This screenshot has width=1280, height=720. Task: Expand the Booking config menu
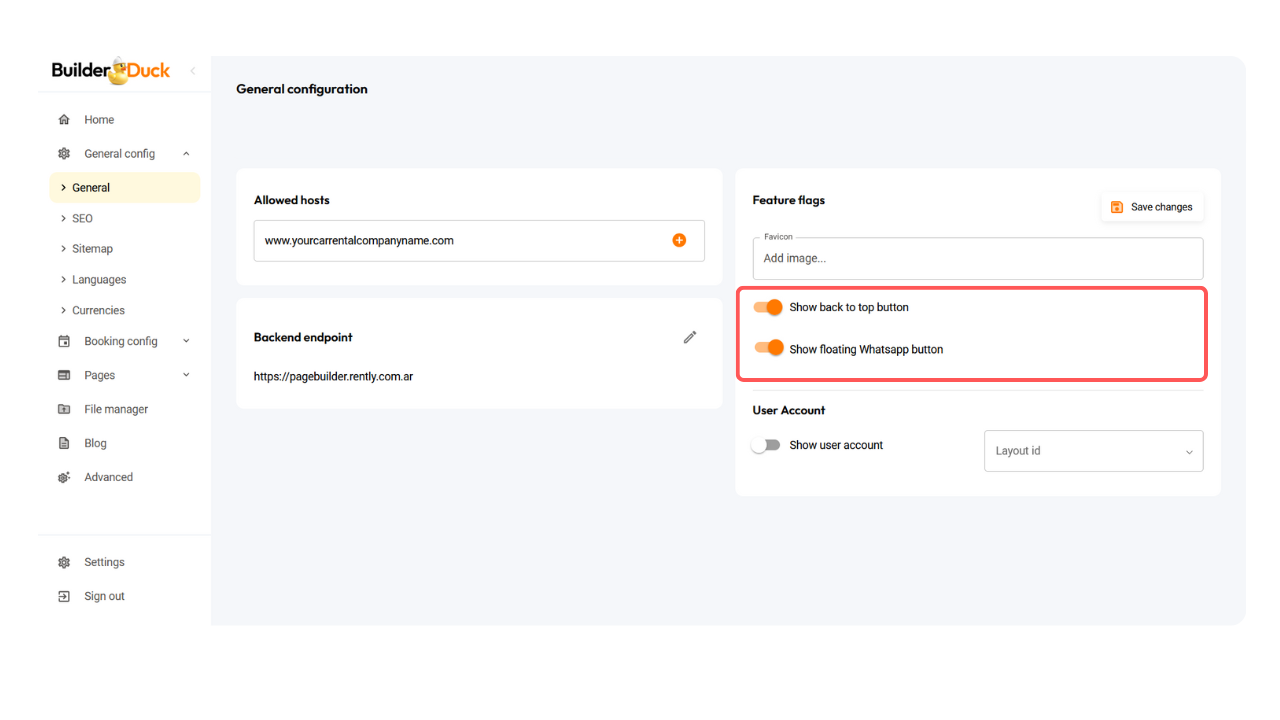click(121, 341)
